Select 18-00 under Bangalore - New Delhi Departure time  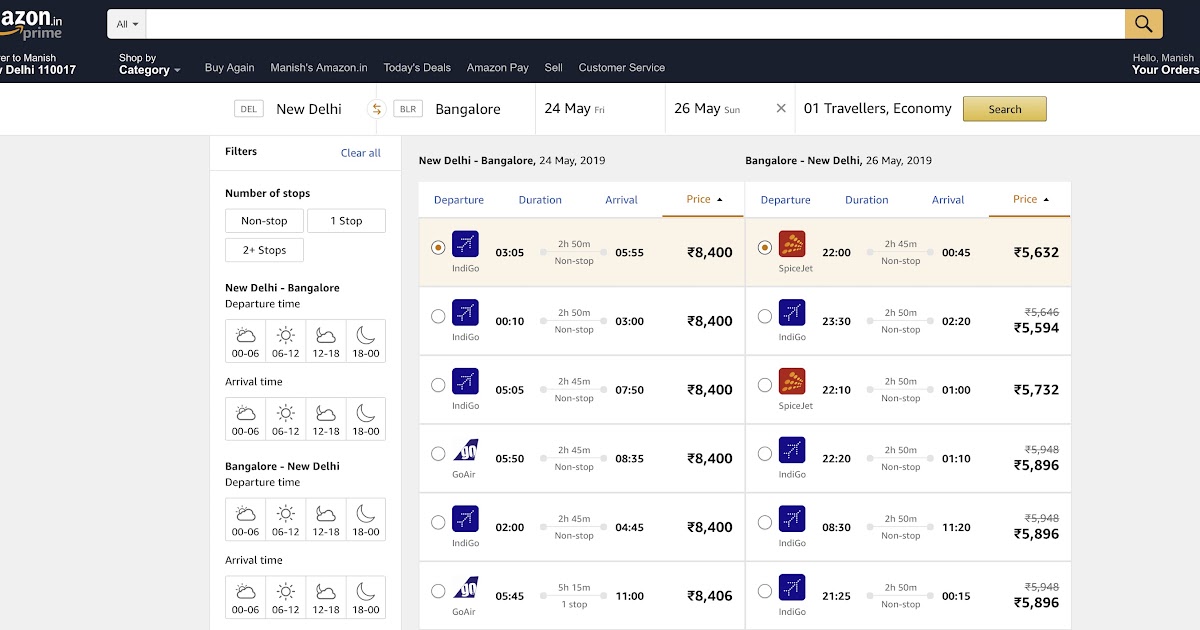click(366, 519)
